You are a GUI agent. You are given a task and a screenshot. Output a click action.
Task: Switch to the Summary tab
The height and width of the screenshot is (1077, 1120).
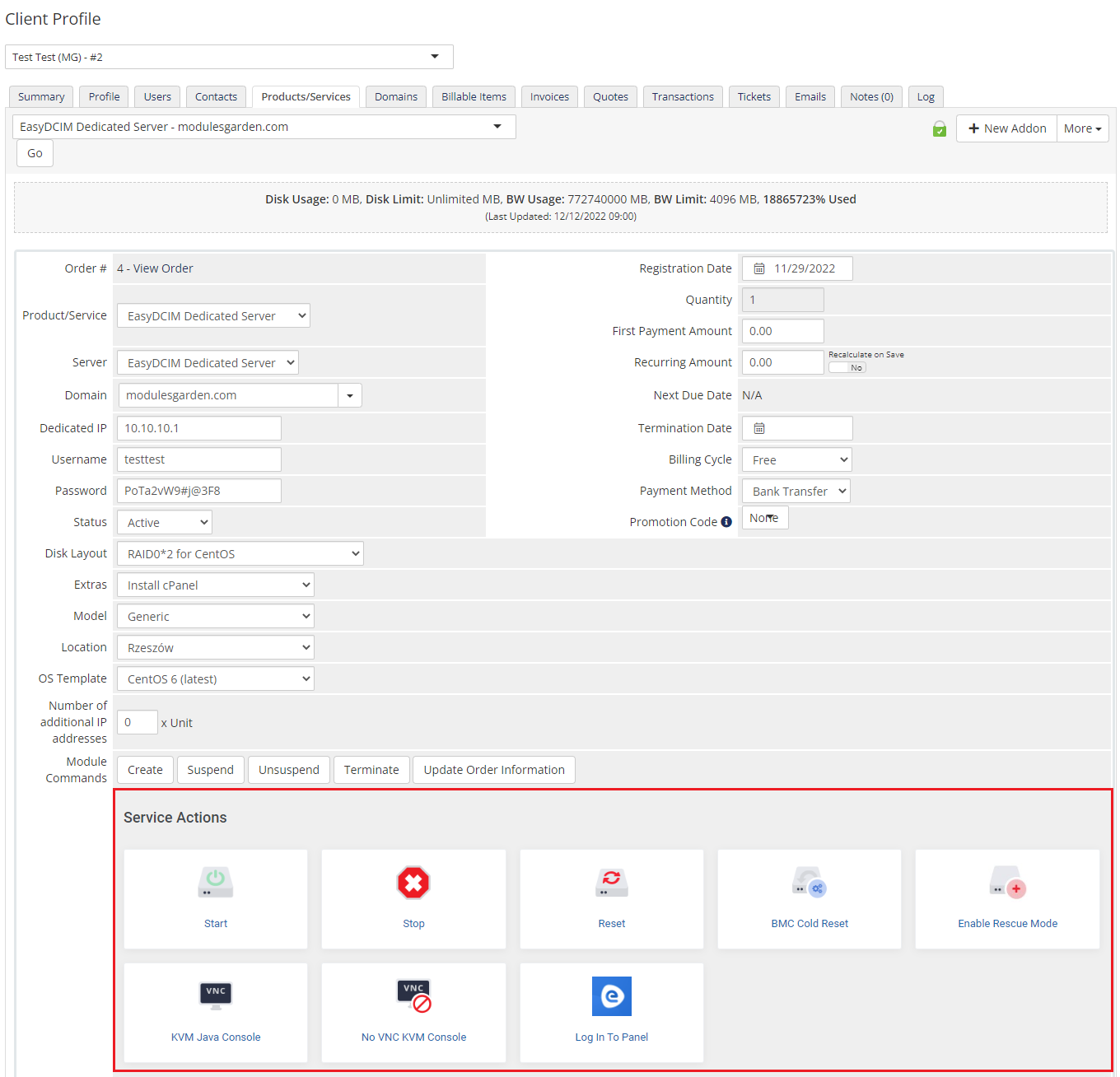coord(41,96)
